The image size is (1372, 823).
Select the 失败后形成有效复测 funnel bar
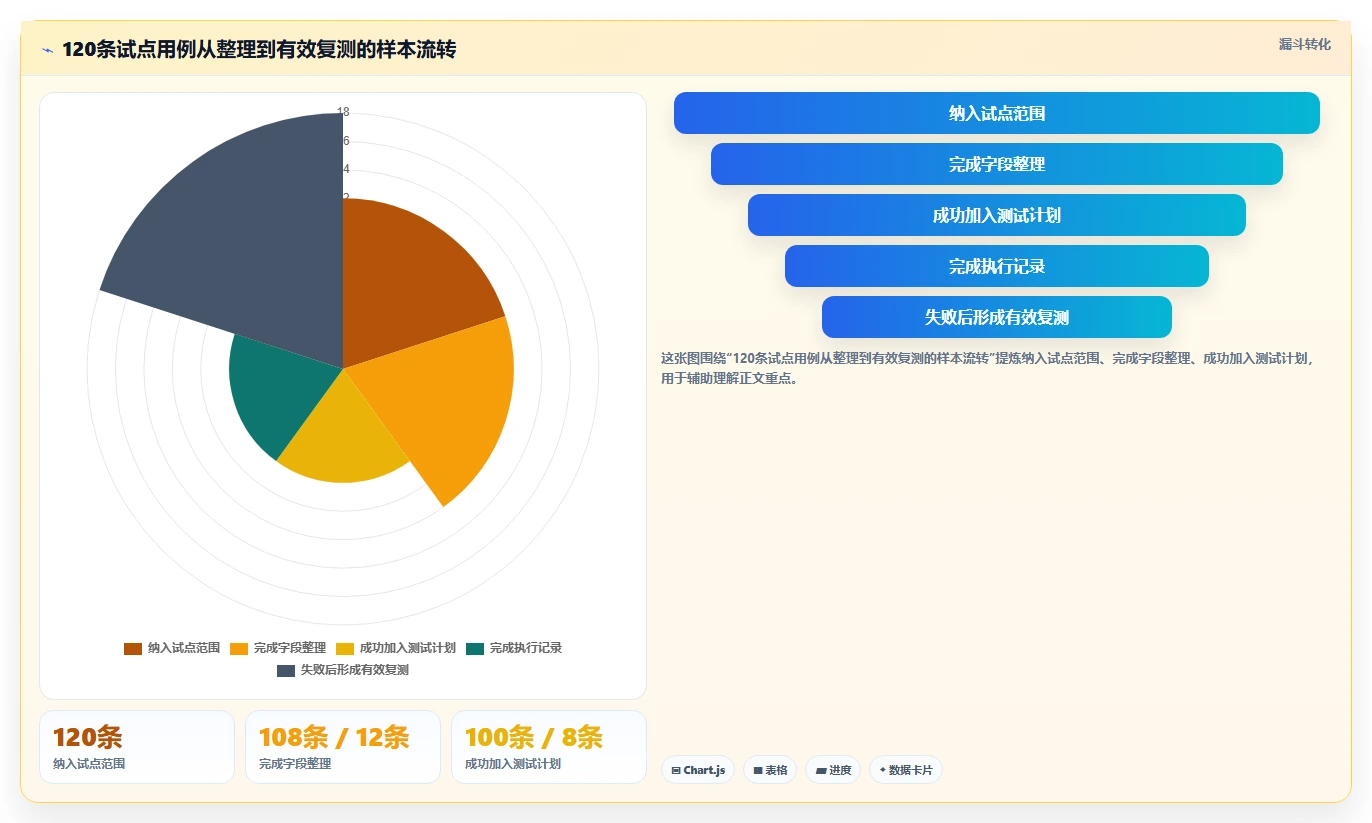click(997, 317)
